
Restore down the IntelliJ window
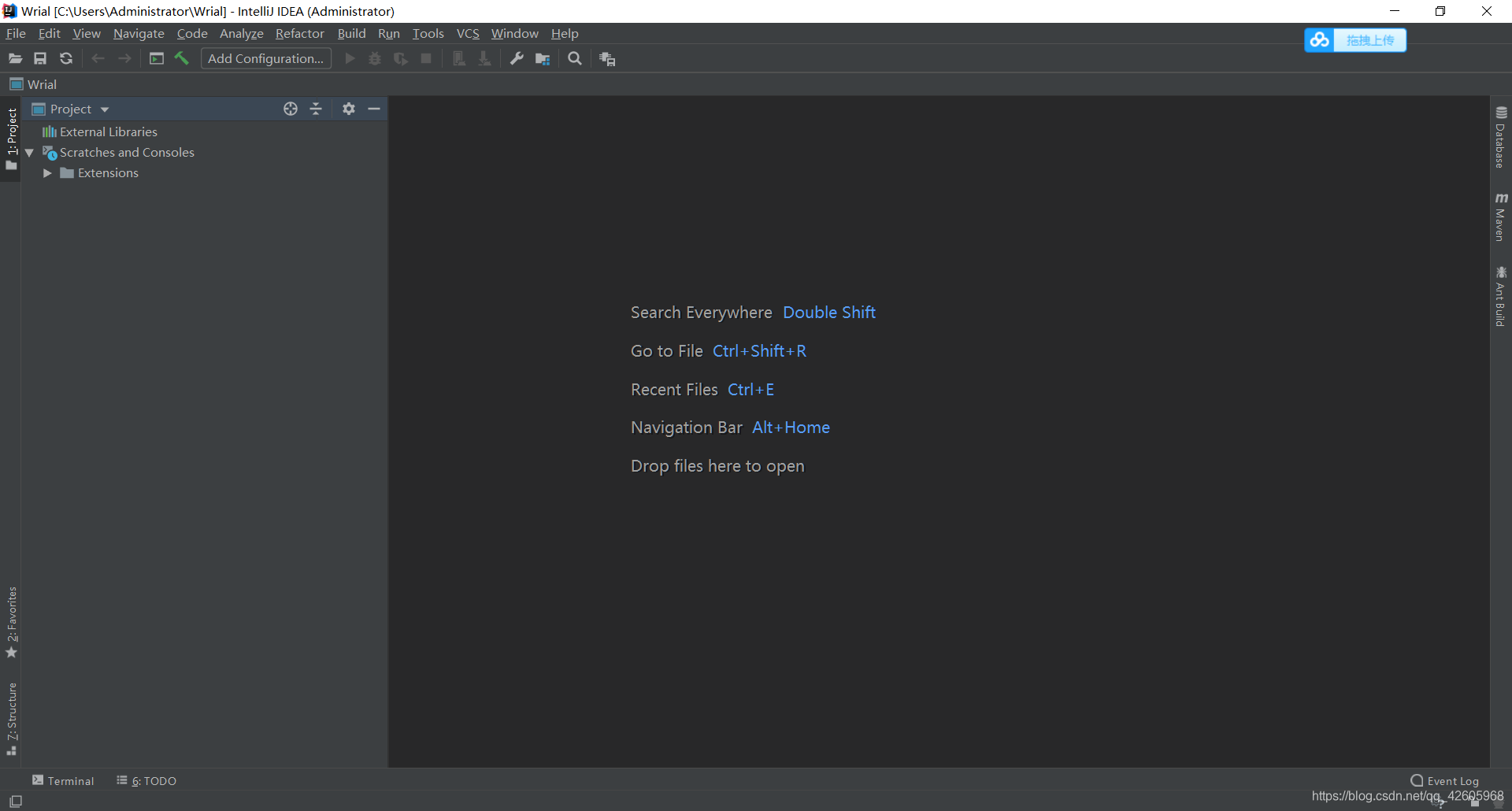[1440, 11]
